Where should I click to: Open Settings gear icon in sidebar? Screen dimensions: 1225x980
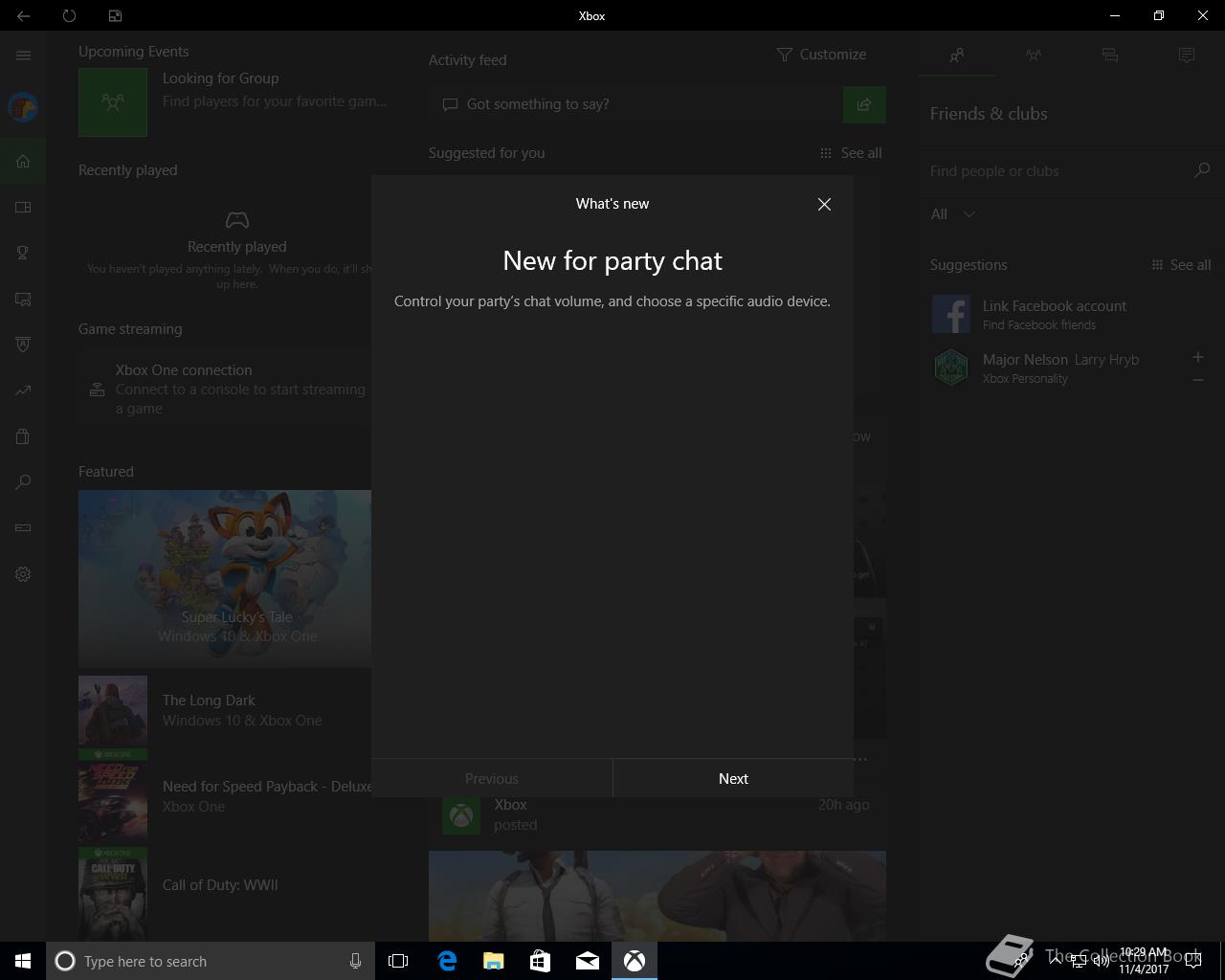23,574
